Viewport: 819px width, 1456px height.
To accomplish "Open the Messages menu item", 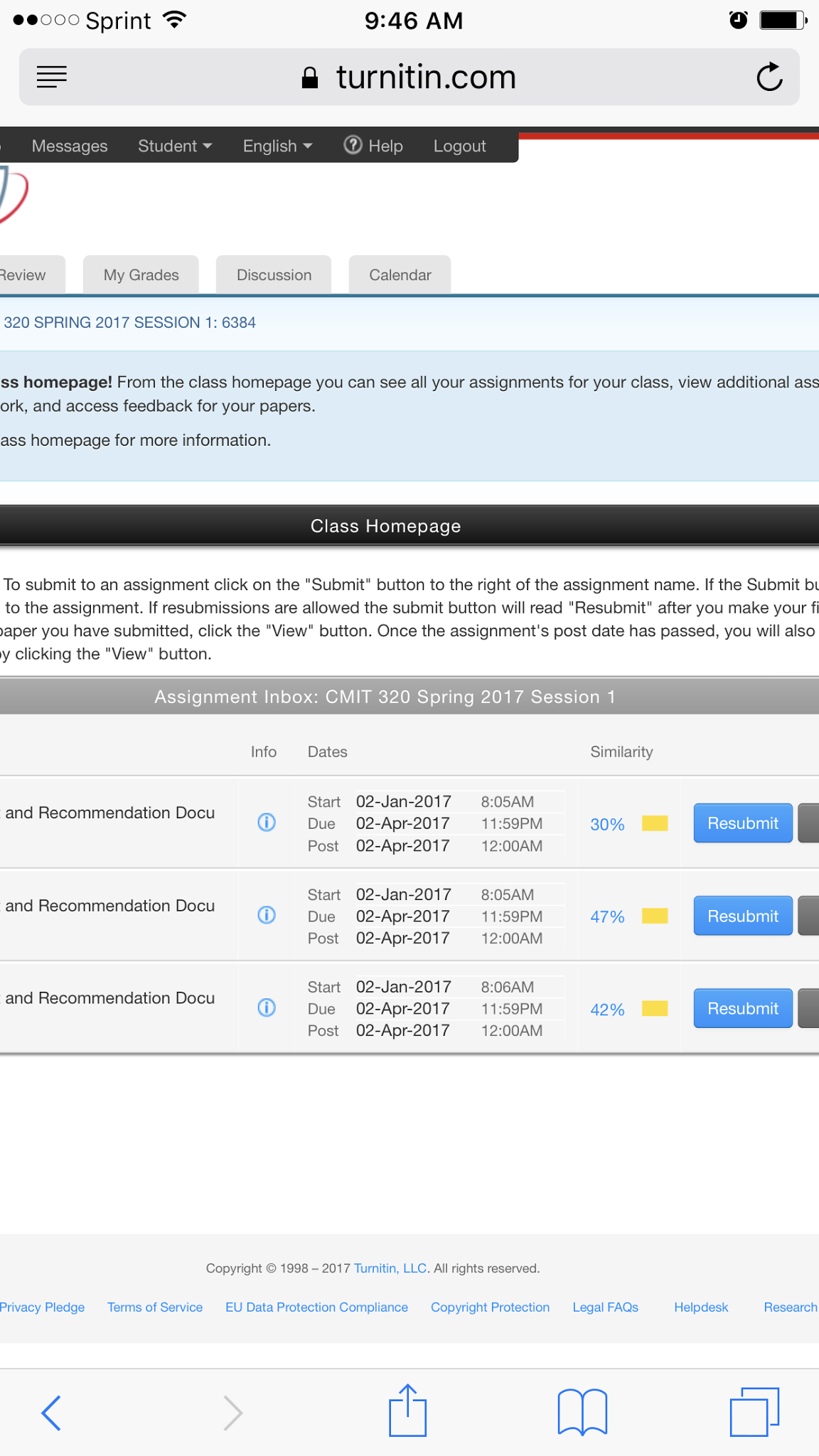I will (x=70, y=146).
